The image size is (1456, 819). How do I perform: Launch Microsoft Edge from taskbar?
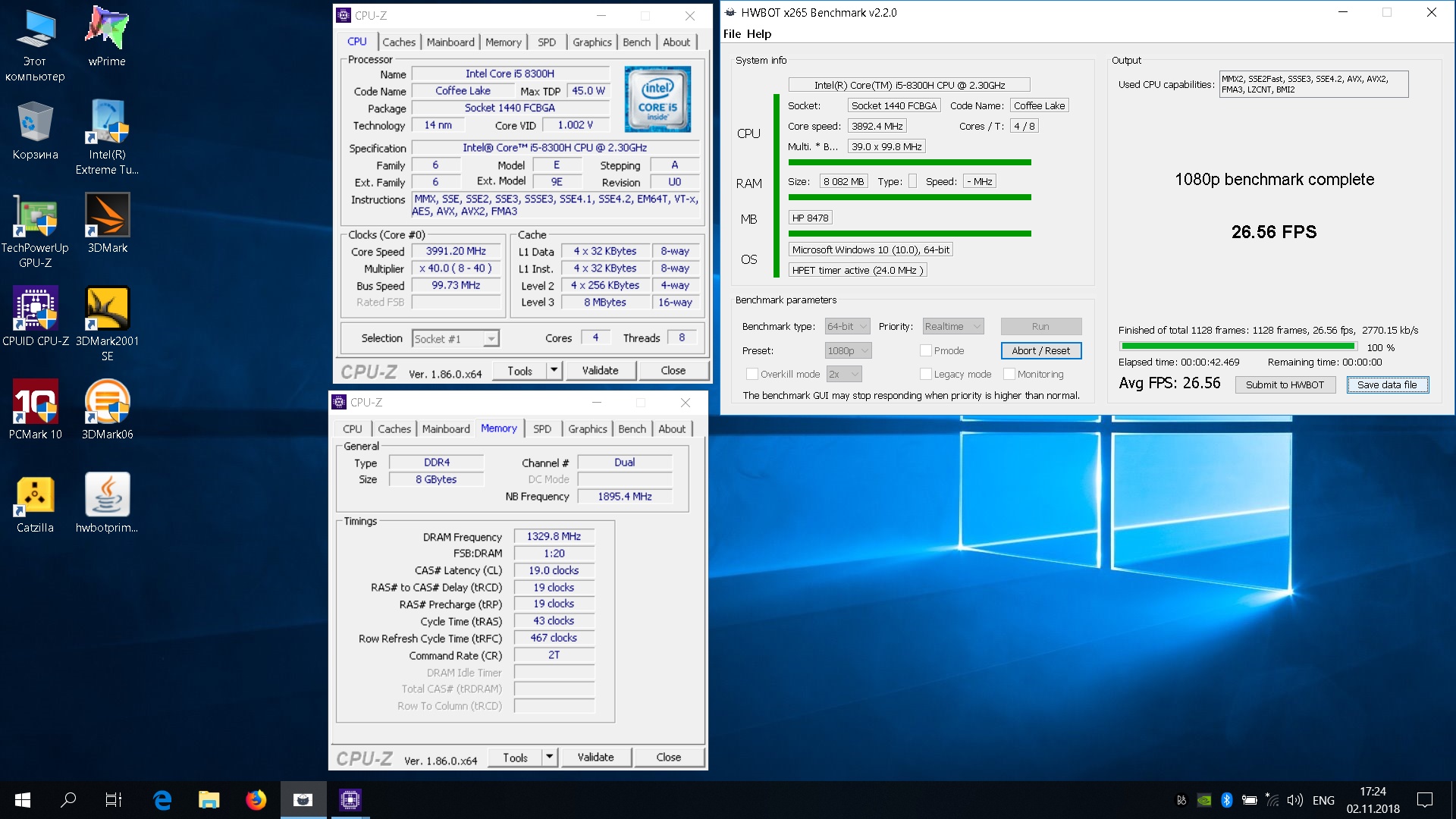click(162, 800)
